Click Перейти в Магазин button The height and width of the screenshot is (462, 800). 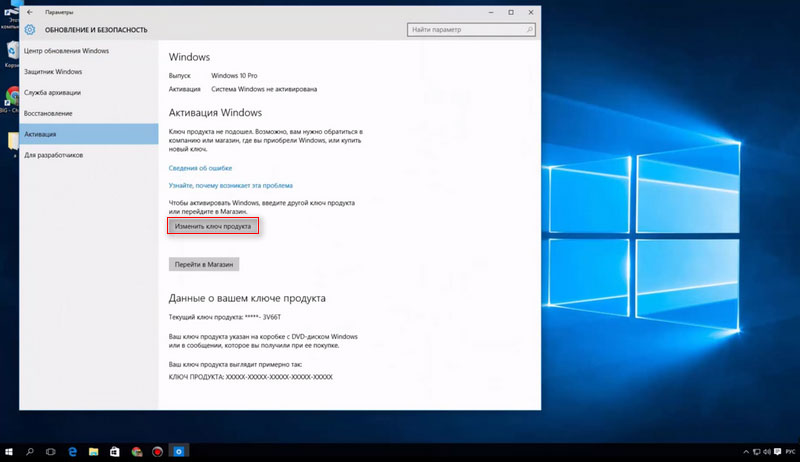tap(204, 264)
